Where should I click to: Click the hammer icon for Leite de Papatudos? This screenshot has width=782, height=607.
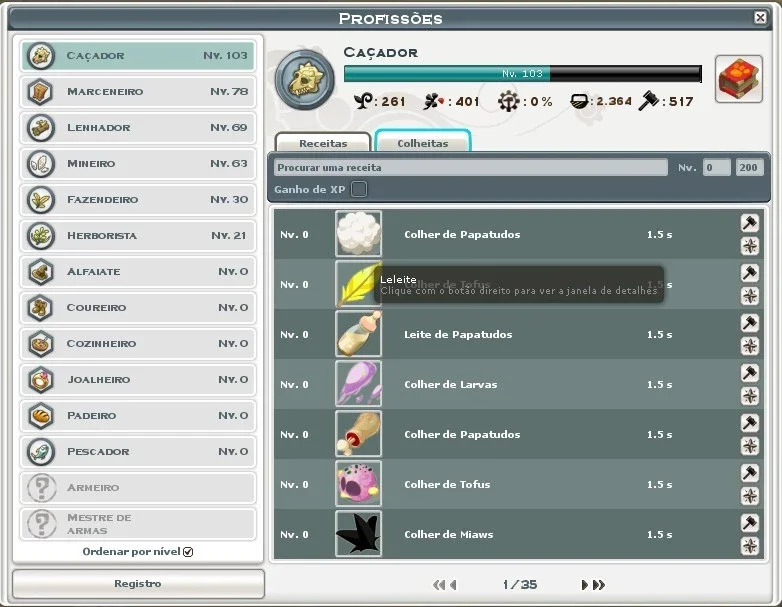click(750, 323)
